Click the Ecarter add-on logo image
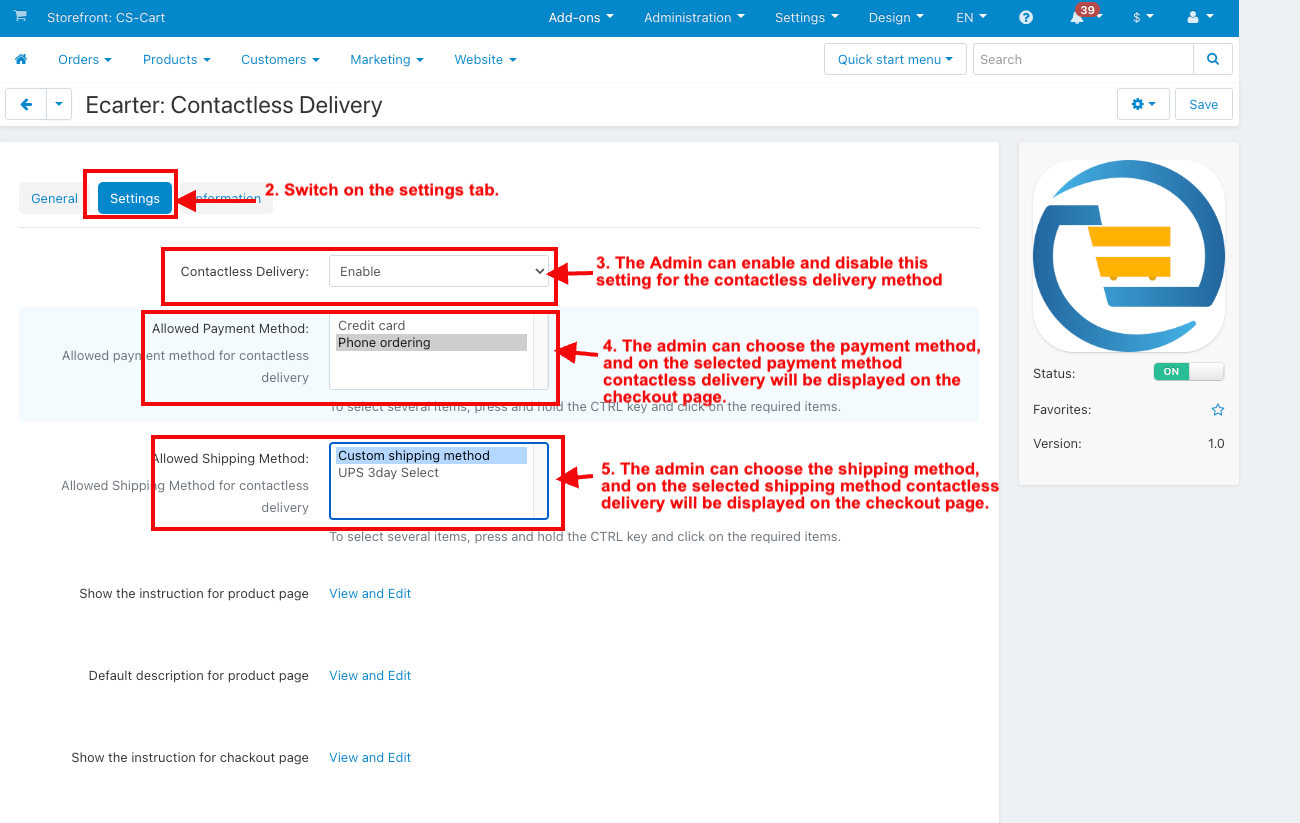The image size is (1300, 823). pos(1129,255)
